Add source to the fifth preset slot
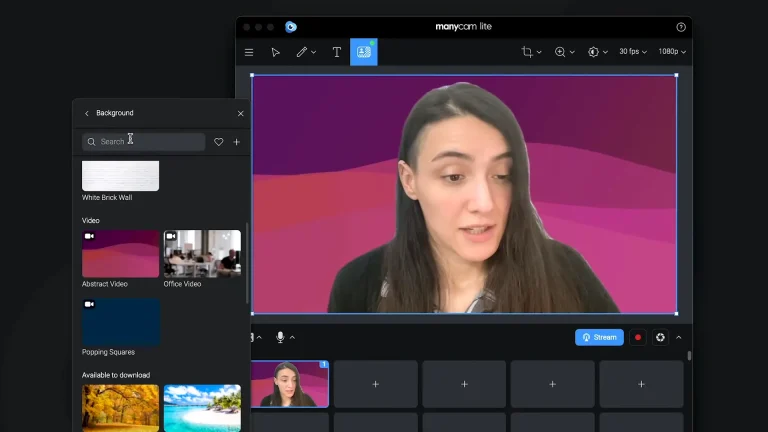Screen dimensions: 768x432 641,384
